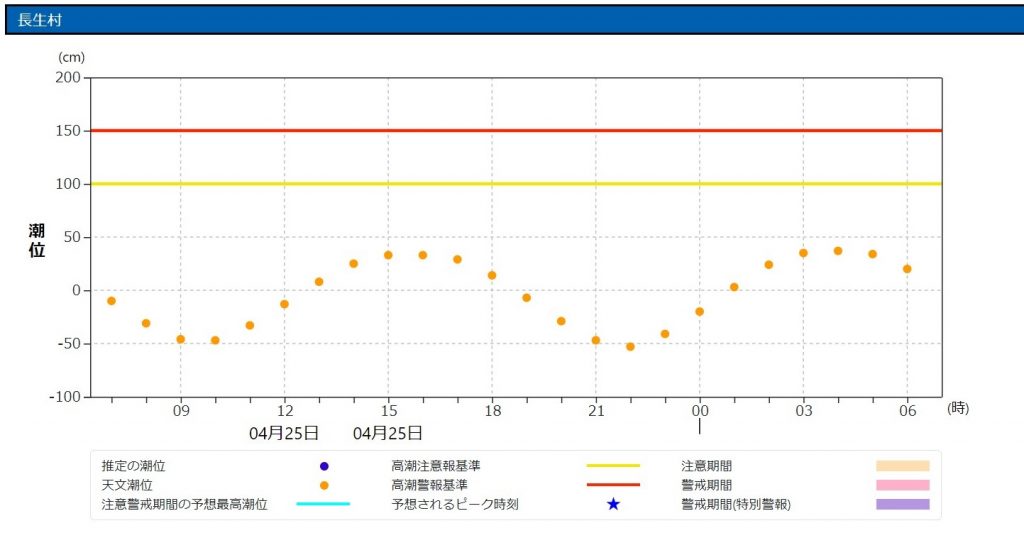Click the tide data point at 08 o'clock
Image resolution: width=1024 pixels, height=533 pixels.
[x=146, y=323]
